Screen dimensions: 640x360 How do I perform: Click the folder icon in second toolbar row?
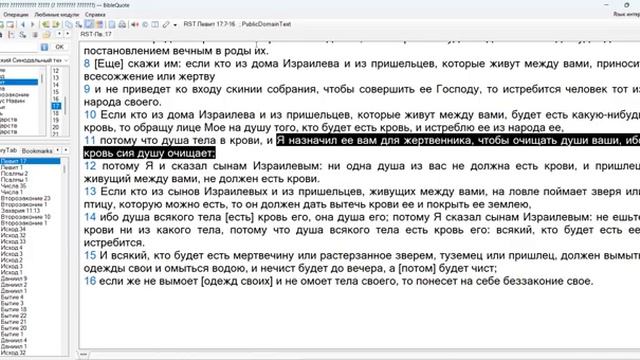(47, 35)
